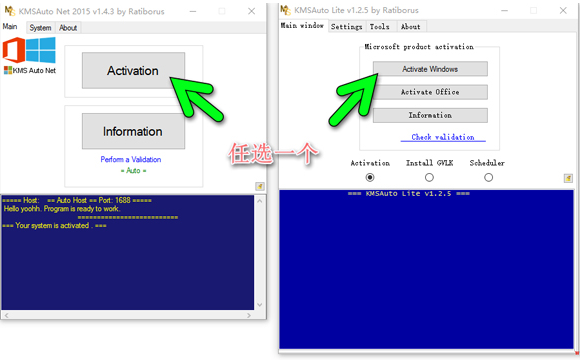Select Main tab in KMSAuto Net
The height and width of the screenshot is (363, 580).
coord(10,27)
